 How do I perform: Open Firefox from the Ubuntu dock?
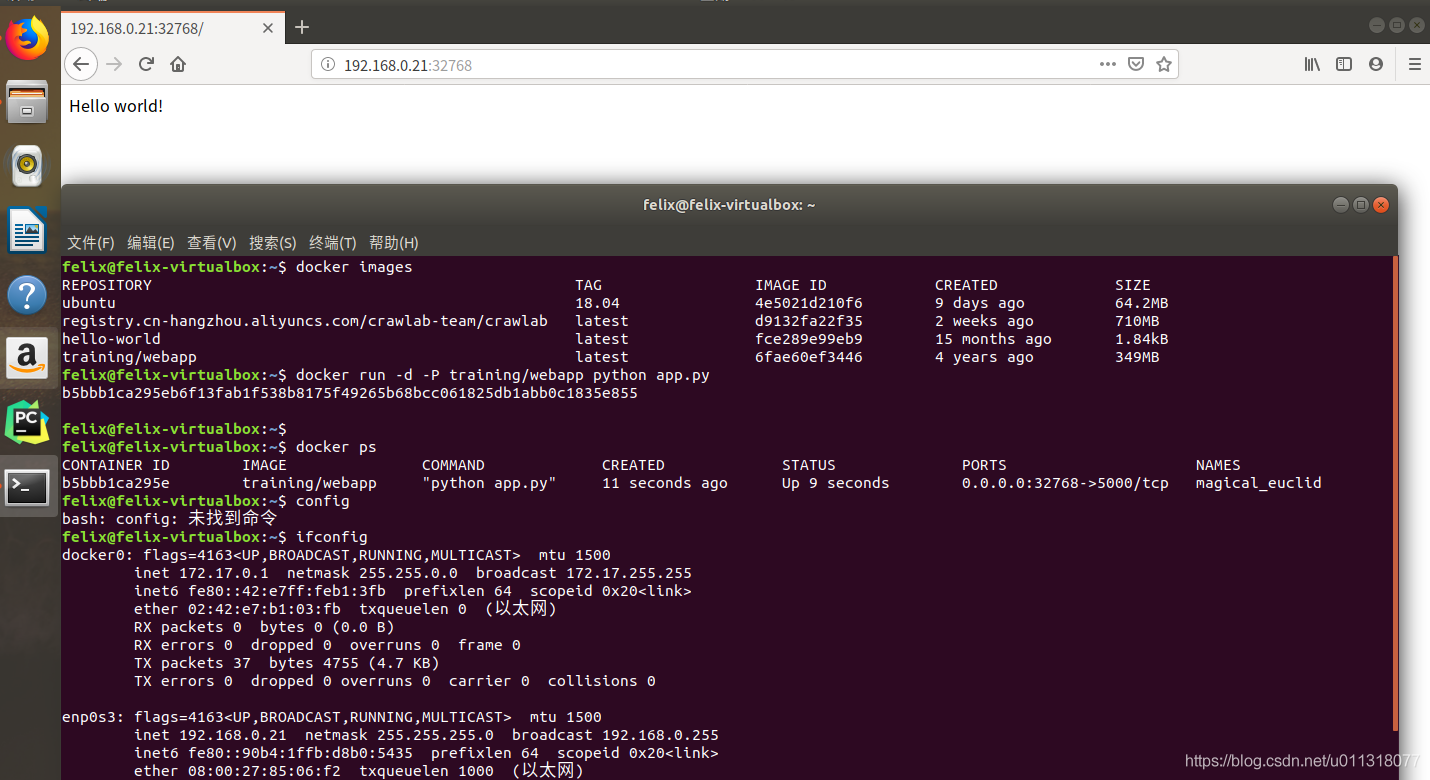point(28,38)
